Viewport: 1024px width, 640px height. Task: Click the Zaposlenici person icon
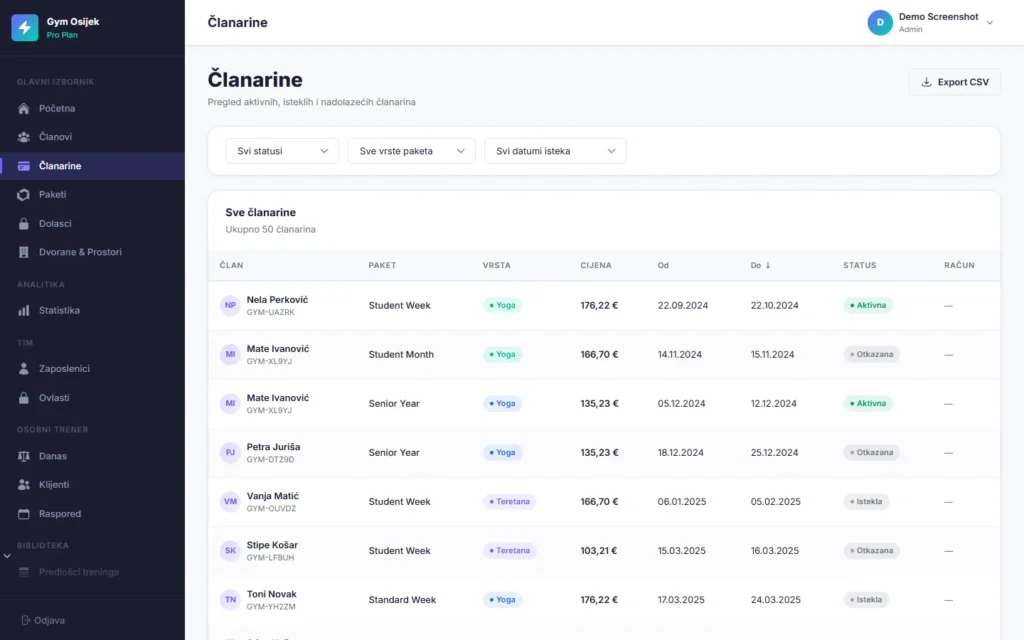coord(24,369)
